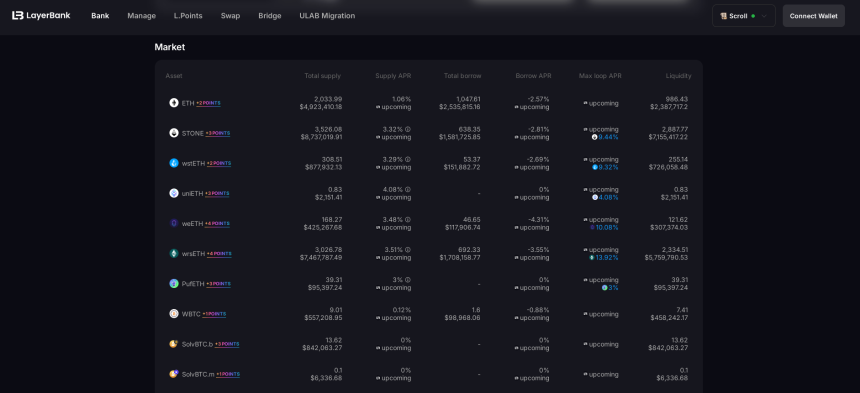Click info icon beside wrsETH 3.51% supply APR
Viewport: 860px width, 393px height.
pyautogui.click(x=408, y=250)
